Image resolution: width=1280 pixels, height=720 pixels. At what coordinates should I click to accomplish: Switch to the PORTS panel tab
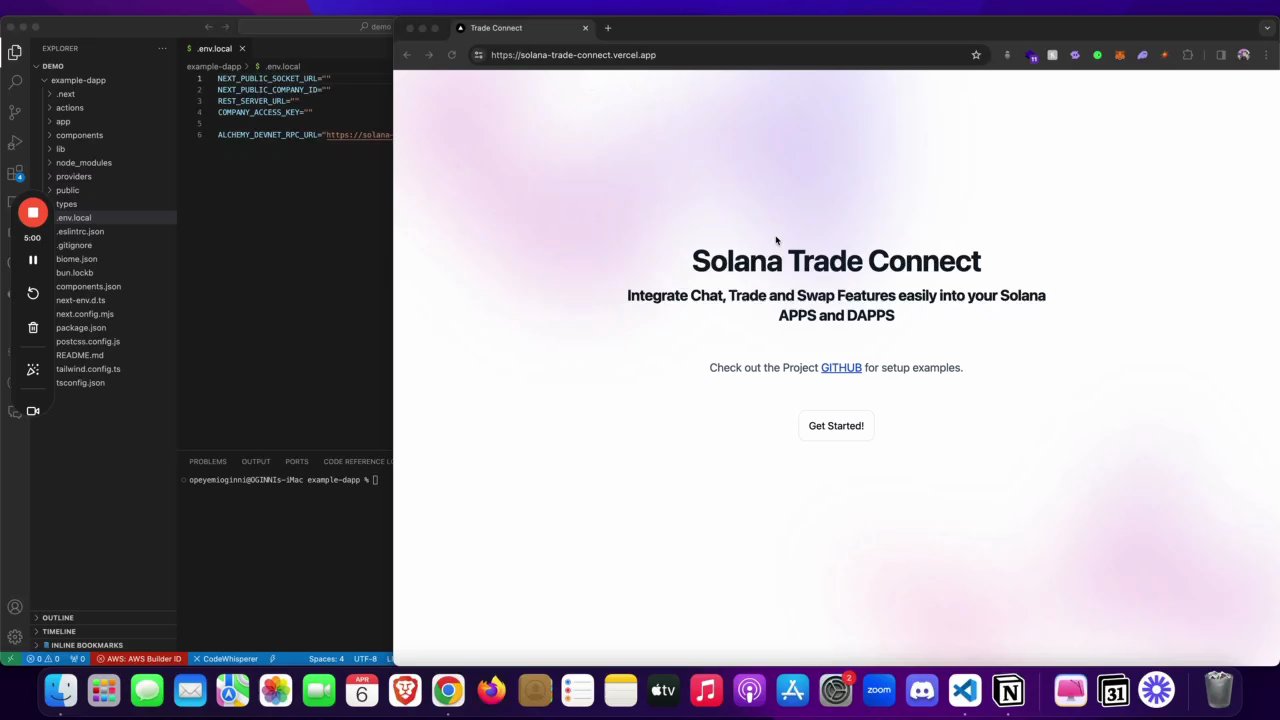296,461
